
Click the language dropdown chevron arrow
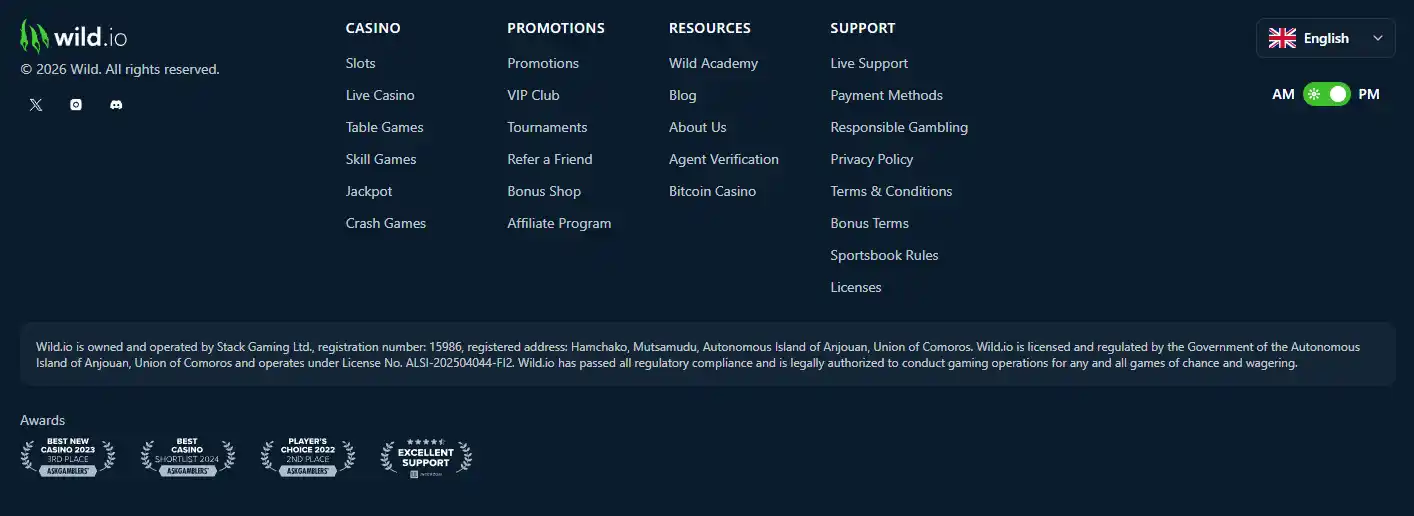pyautogui.click(x=1378, y=38)
